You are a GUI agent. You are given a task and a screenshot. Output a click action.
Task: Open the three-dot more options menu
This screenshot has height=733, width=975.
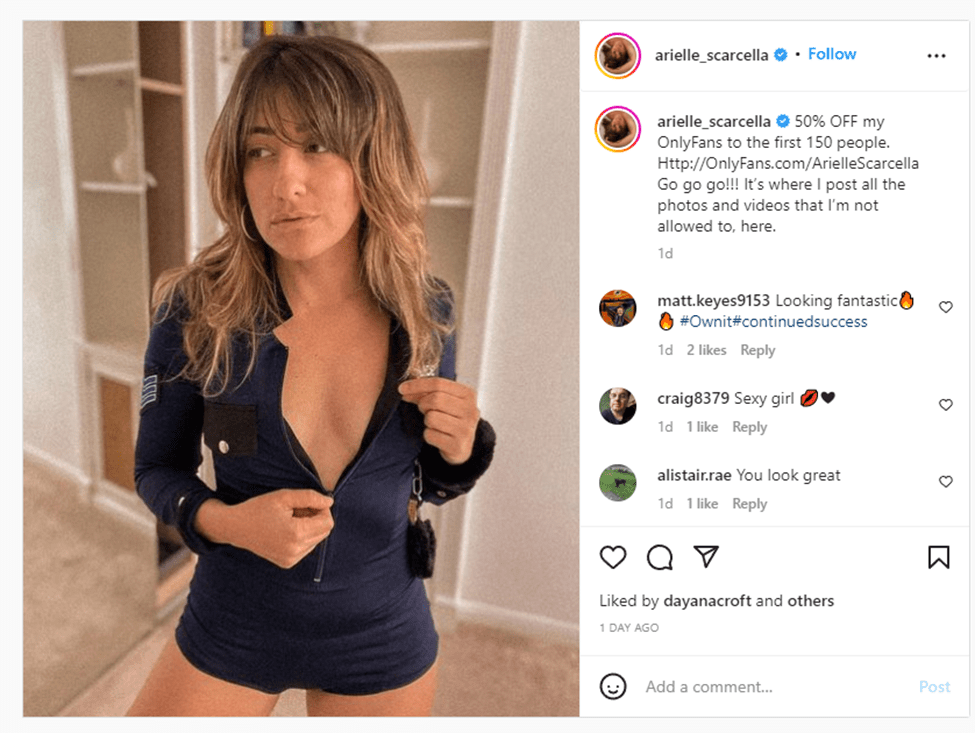[936, 56]
